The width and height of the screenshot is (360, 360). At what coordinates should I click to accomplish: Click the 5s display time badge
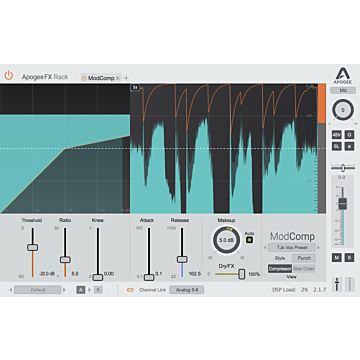[x=135, y=87]
